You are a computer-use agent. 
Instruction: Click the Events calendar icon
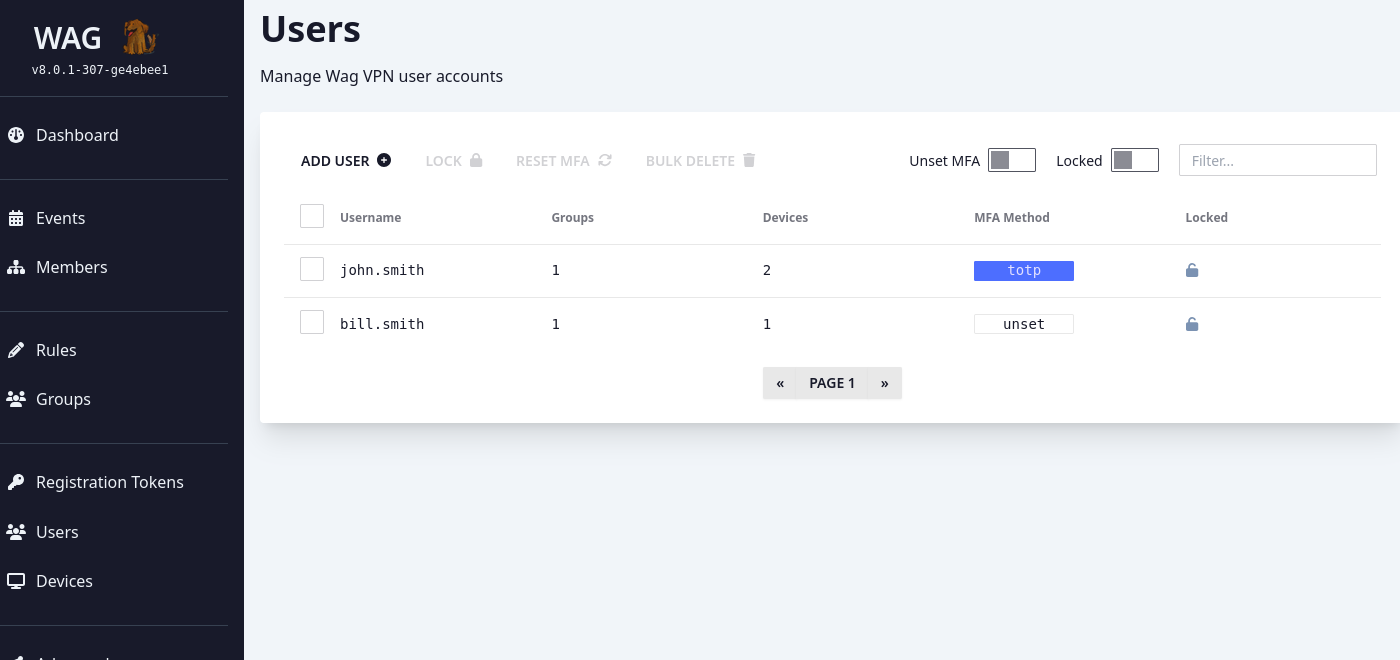pyautogui.click(x=16, y=218)
